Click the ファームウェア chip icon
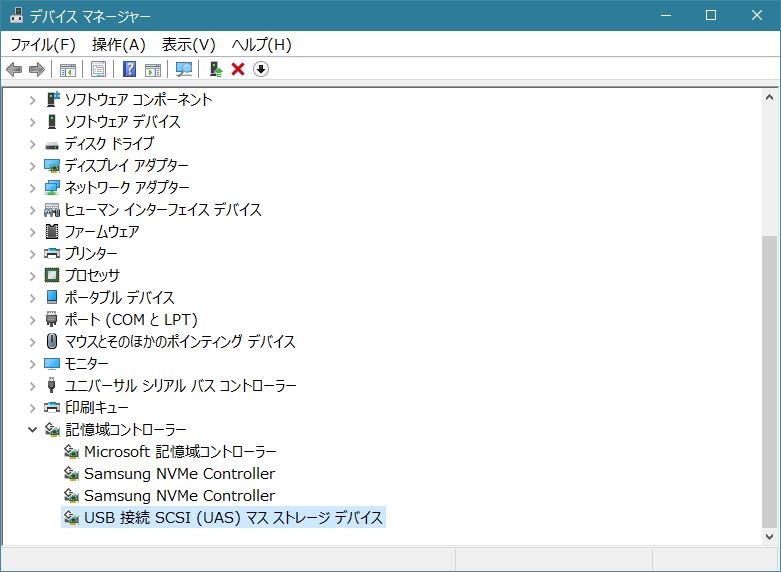Viewport: 781px width, 572px height. 52,231
